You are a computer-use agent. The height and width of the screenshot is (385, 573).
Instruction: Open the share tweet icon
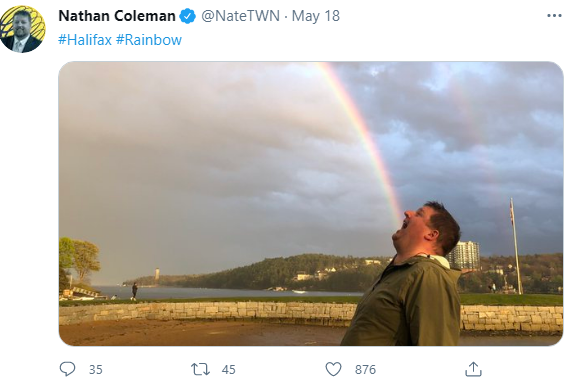pos(473,369)
